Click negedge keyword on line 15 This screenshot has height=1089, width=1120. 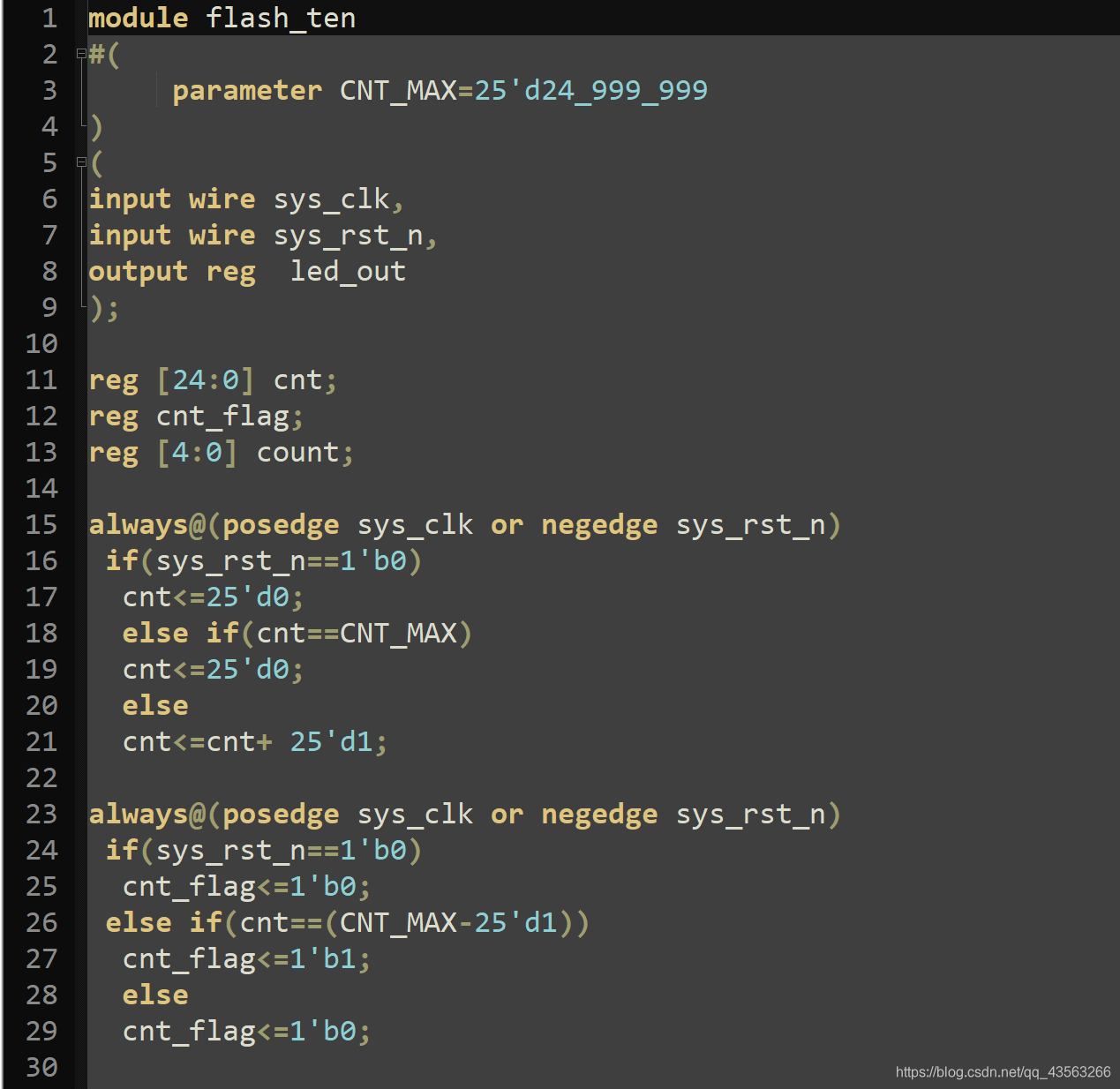[600, 525]
